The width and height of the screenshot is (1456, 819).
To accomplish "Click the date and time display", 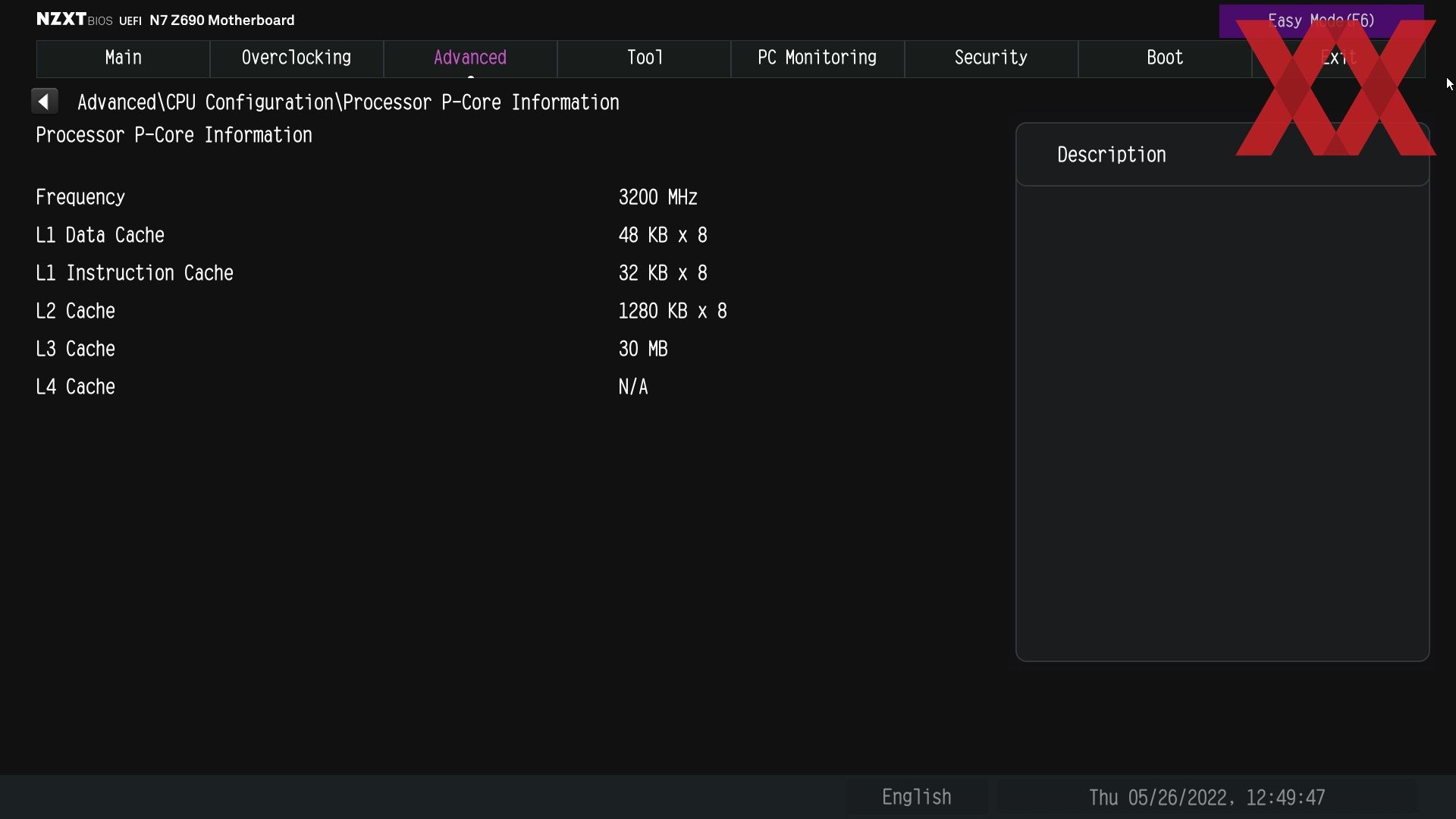I will [1207, 798].
